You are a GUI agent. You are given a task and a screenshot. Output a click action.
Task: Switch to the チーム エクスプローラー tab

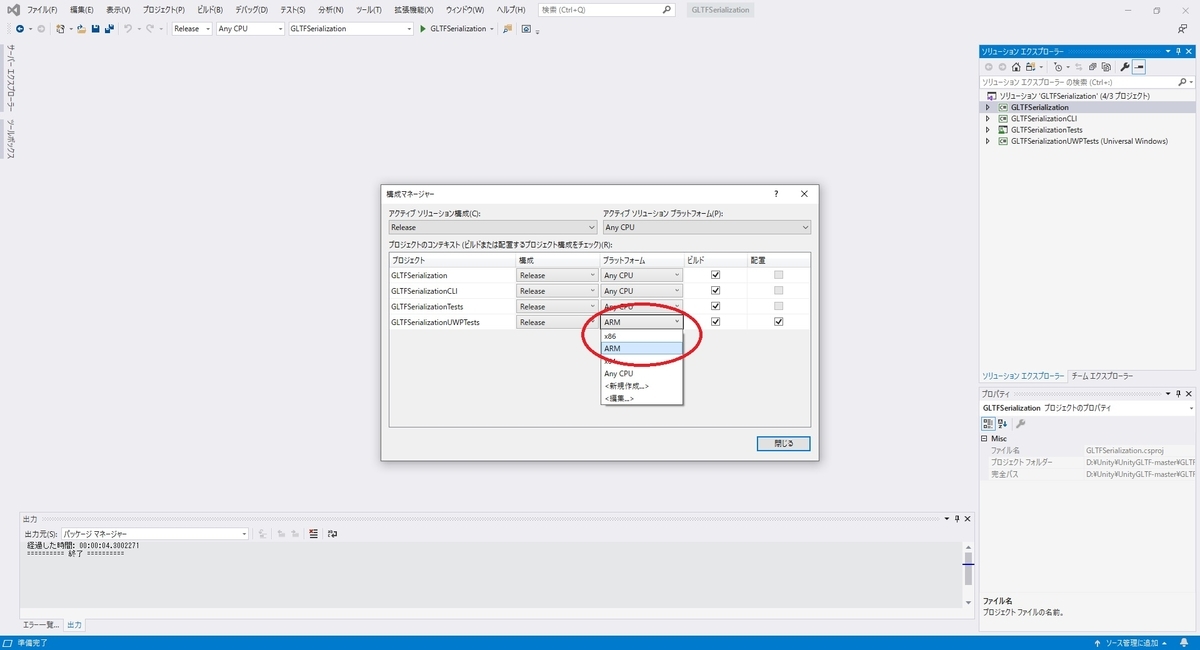1102,376
